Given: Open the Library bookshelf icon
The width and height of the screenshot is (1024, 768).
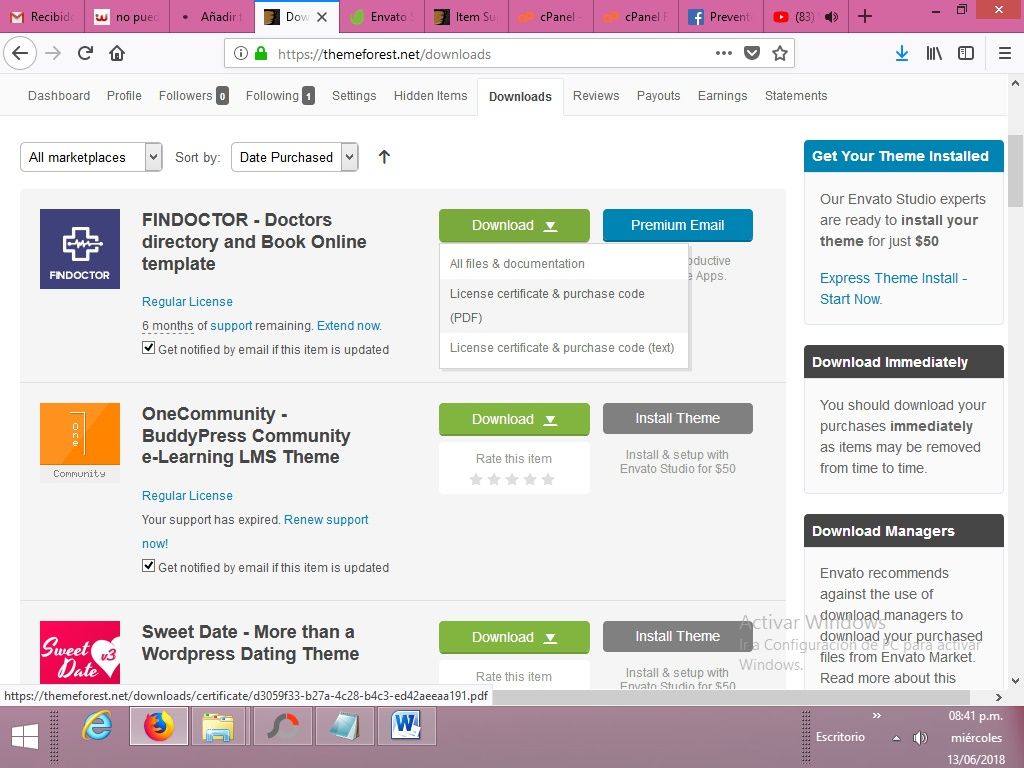Looking at the screenshot, I should [x=934, y=54].
